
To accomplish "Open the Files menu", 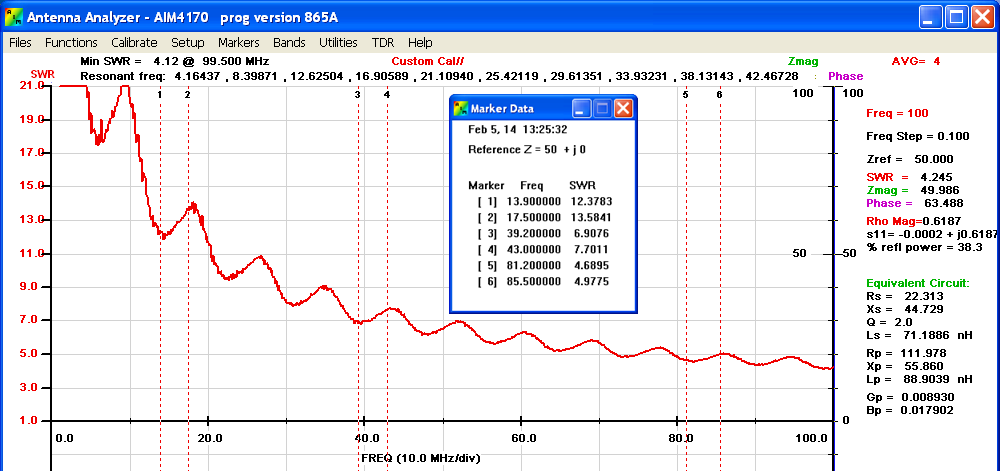I will click(x=20, y=43).
